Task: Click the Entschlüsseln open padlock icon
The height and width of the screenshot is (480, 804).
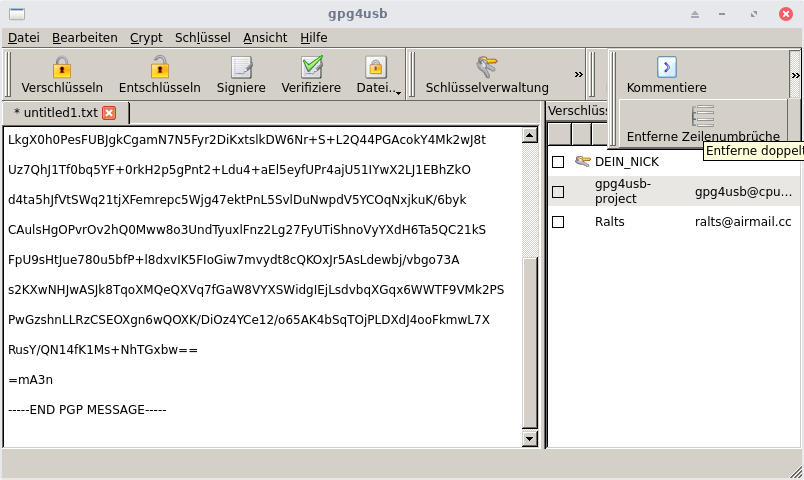Action: (159, 67)
